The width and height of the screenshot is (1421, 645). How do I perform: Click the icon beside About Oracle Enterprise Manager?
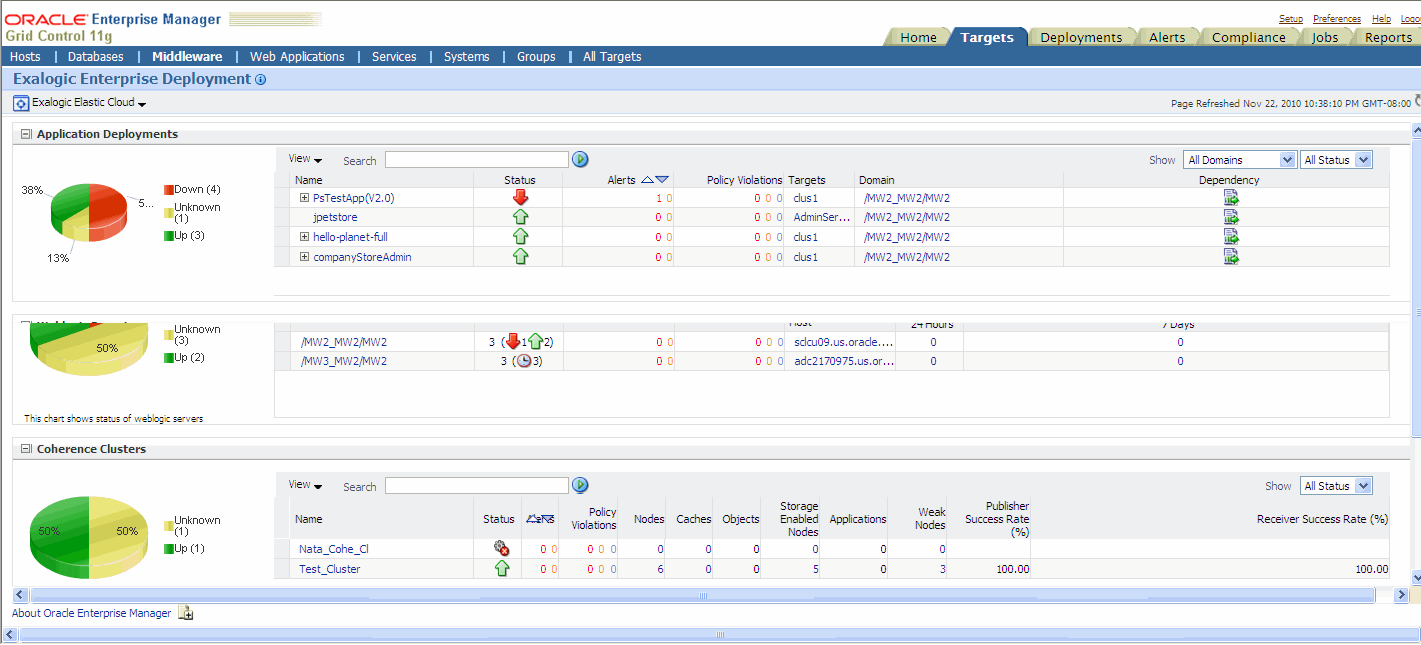(x=186, y=613)
